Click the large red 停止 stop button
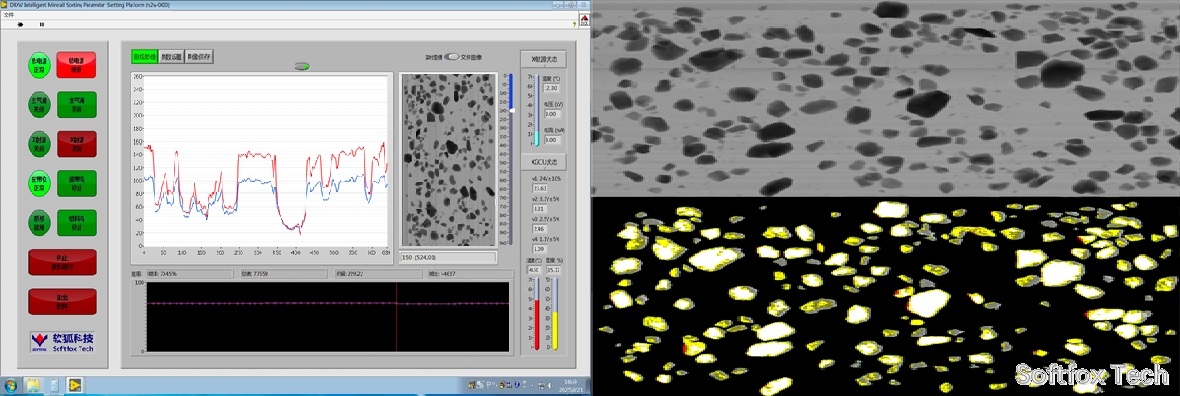 [62, 262]
